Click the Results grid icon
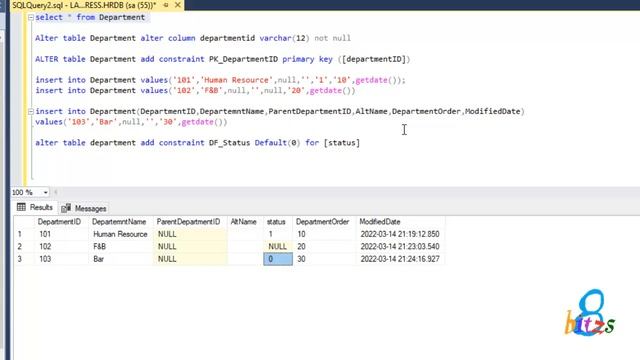This screenshot has height=360, width=640. point(21,207)
